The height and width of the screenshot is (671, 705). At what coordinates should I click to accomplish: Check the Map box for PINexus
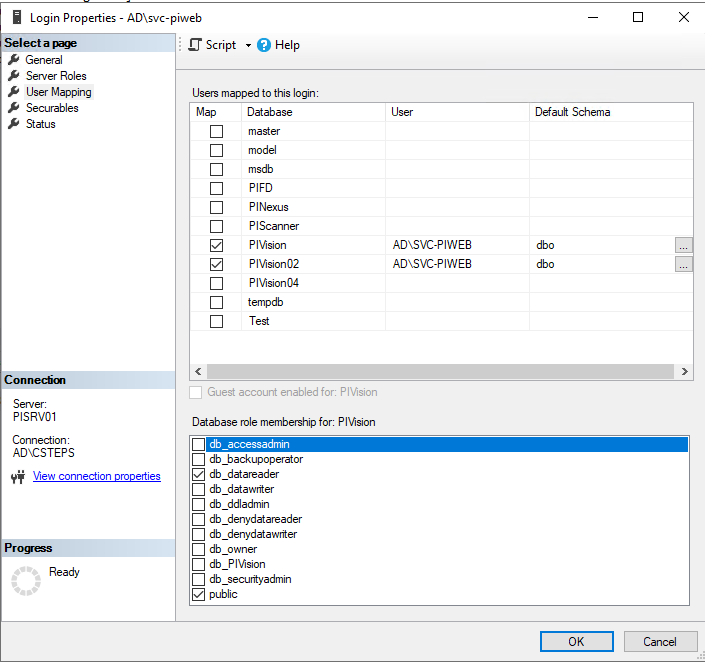(216, 207)
